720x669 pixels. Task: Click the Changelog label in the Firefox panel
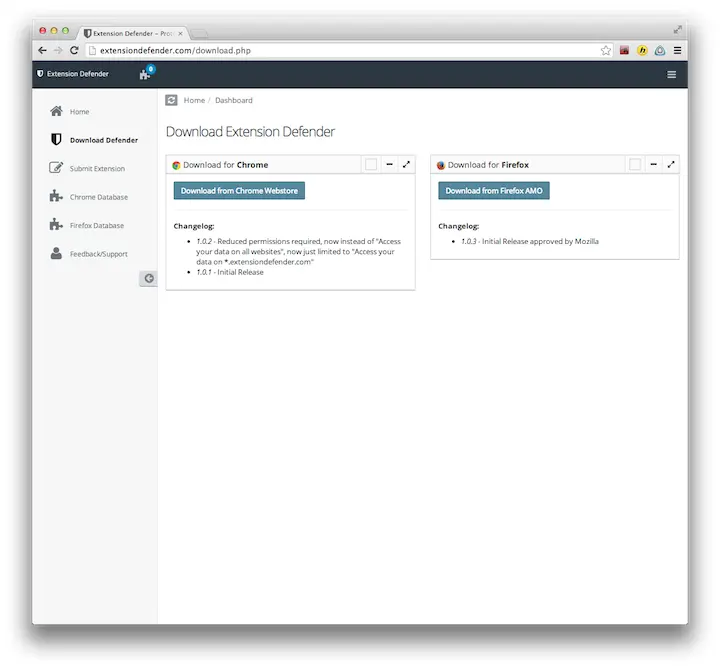coord(458,226)
